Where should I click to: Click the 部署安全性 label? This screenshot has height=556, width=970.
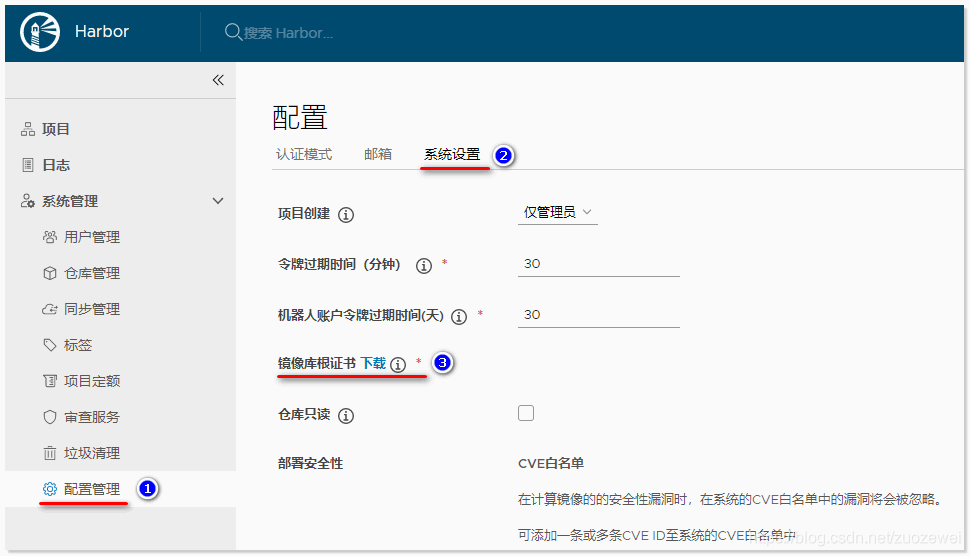click(x=311, y=463)
